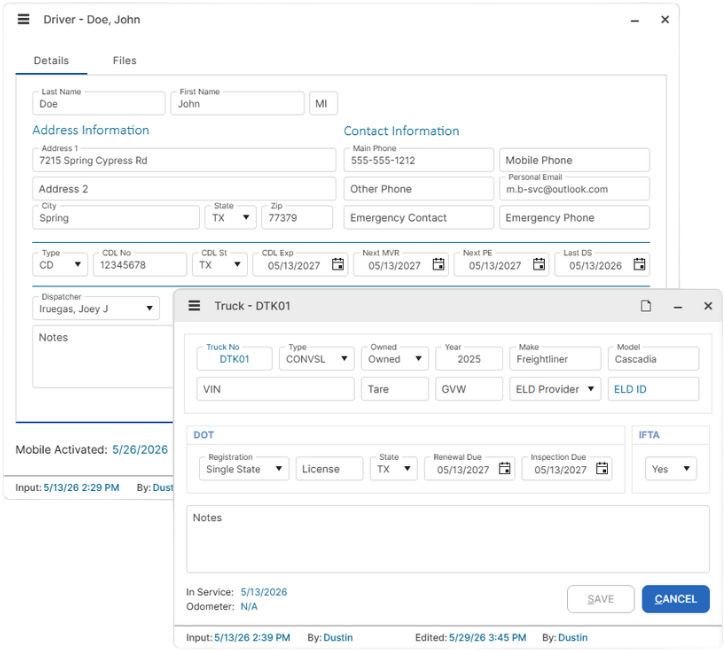This screenshot has width=724, height=651.
Task: Click the Notes area in Truck window
Action: click(447, 539)
